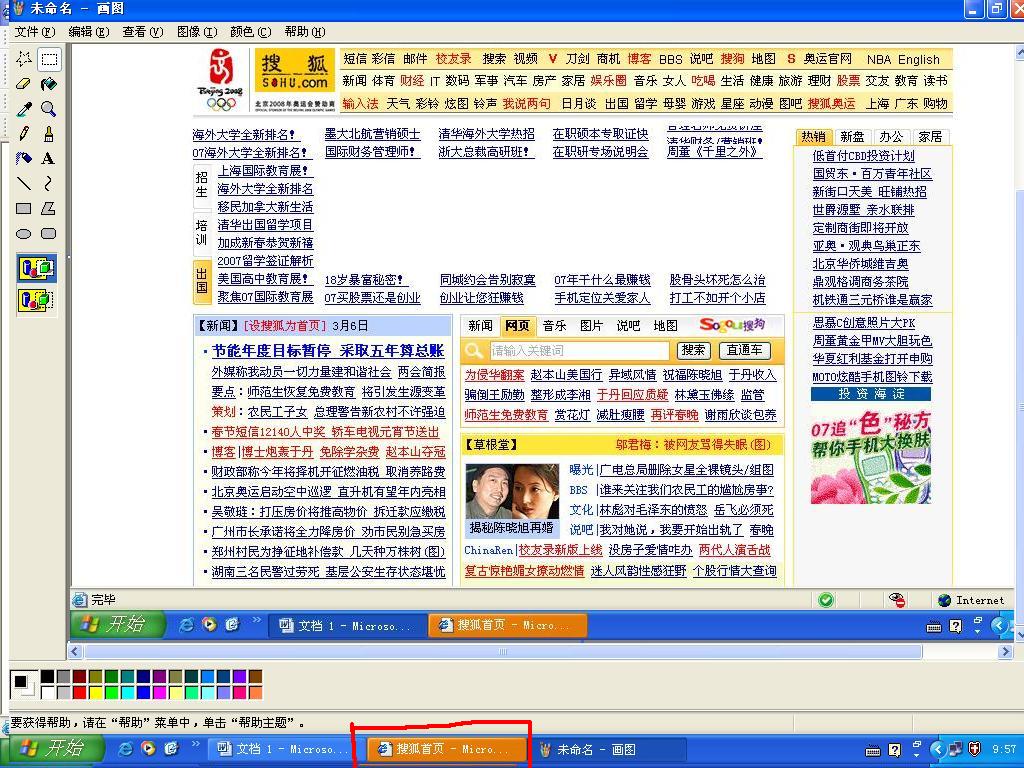Open the 文件(F) menu

pos(35,31)
